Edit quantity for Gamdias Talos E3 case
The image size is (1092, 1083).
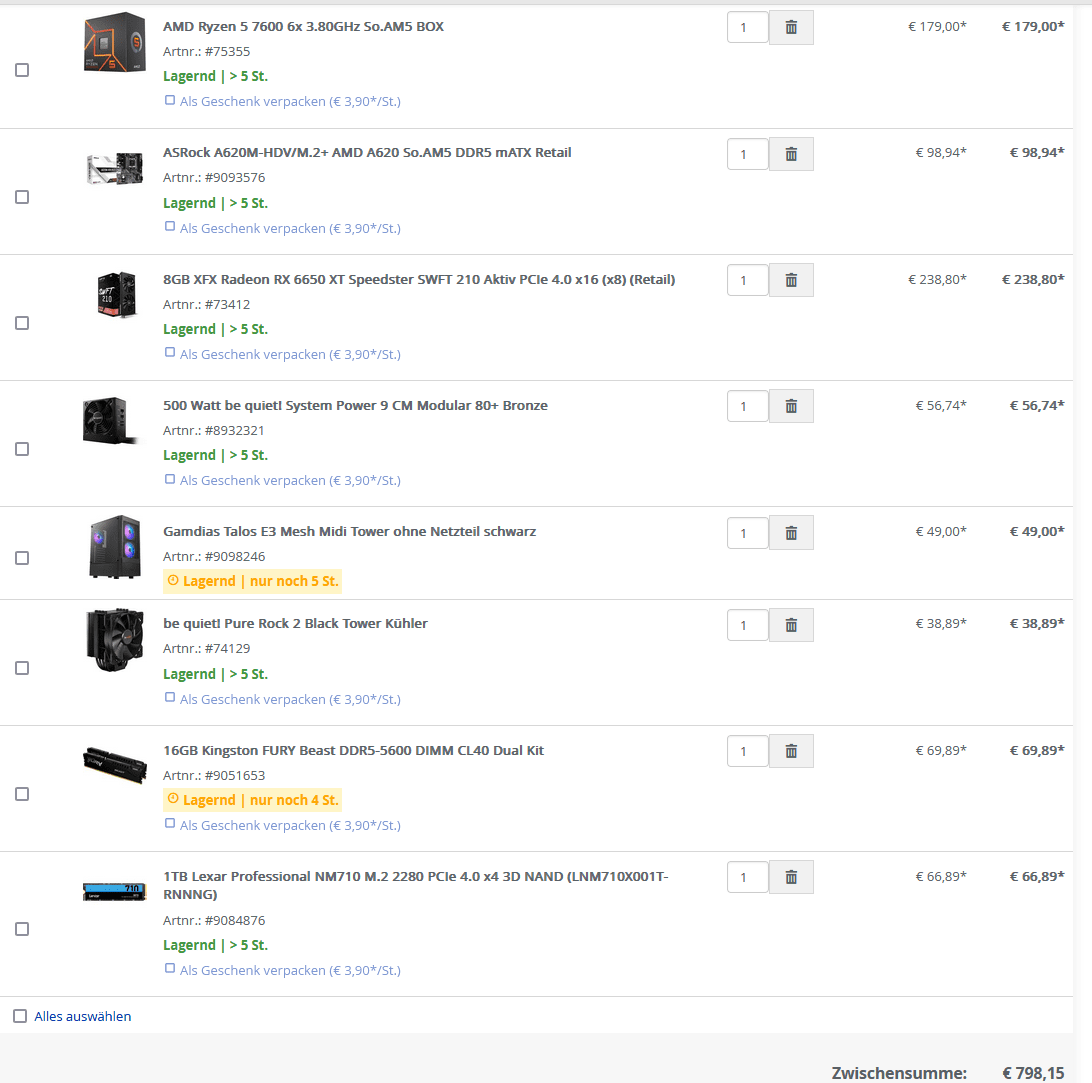click(x=748, y=533)
